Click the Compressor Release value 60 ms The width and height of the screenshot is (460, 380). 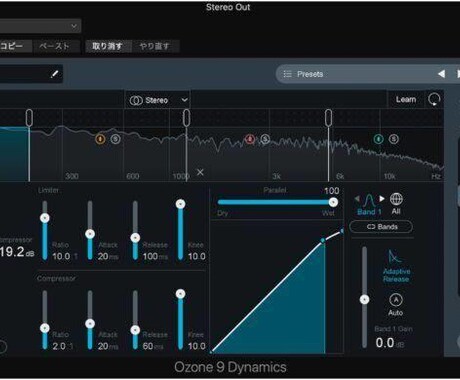(x=153, y=346)
